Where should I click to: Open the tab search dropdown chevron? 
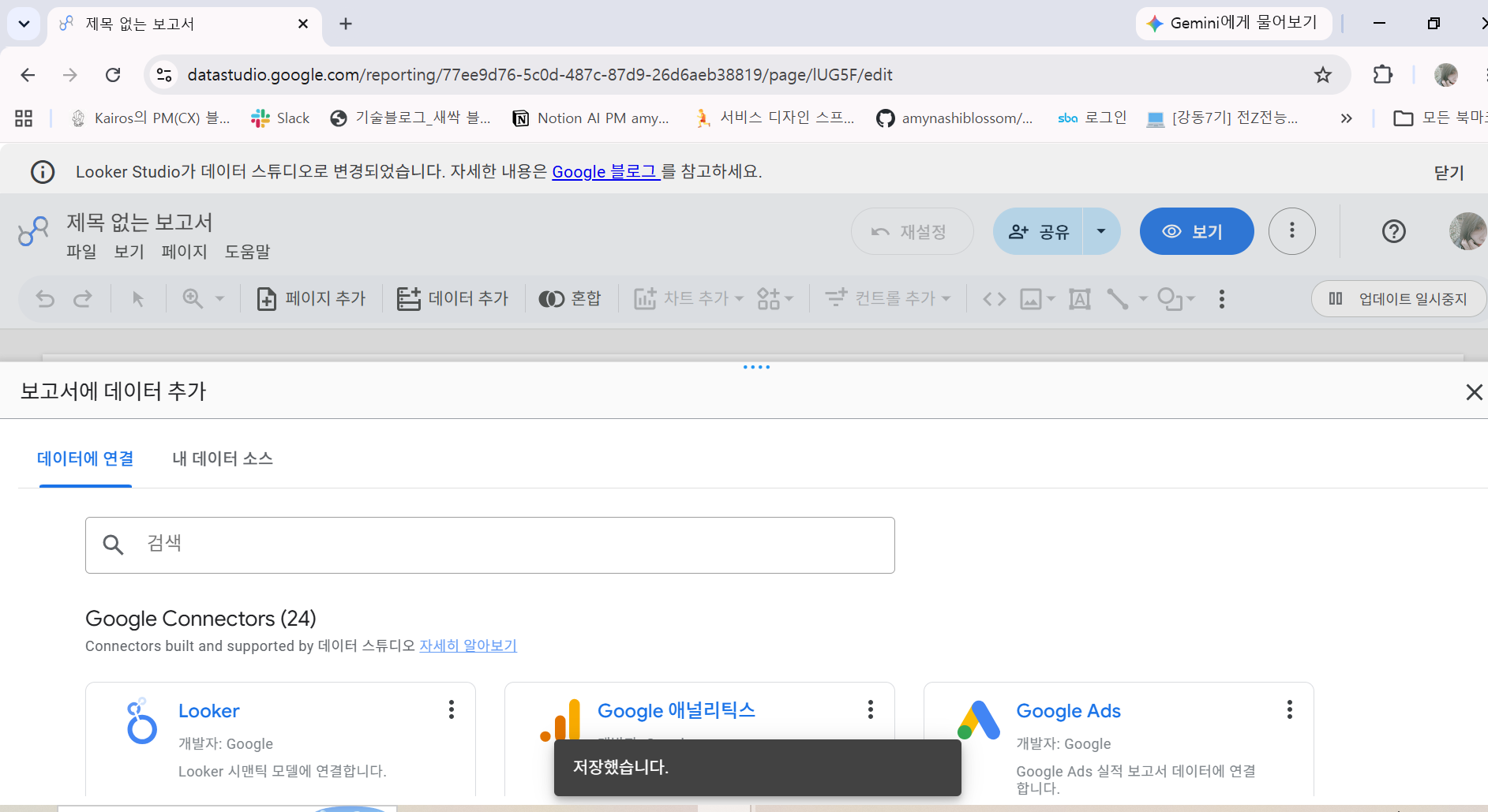tap(24, 24)
